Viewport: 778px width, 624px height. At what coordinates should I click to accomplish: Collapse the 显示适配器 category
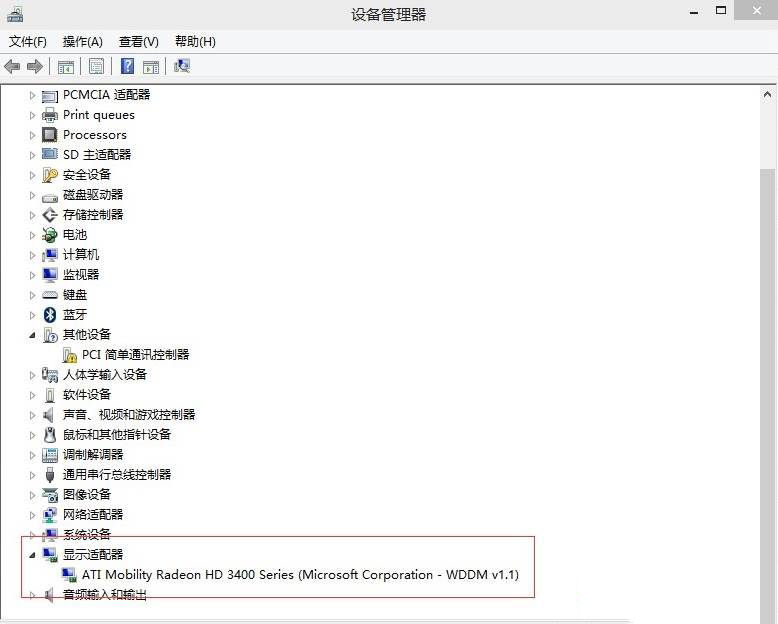tap(32, 555)
